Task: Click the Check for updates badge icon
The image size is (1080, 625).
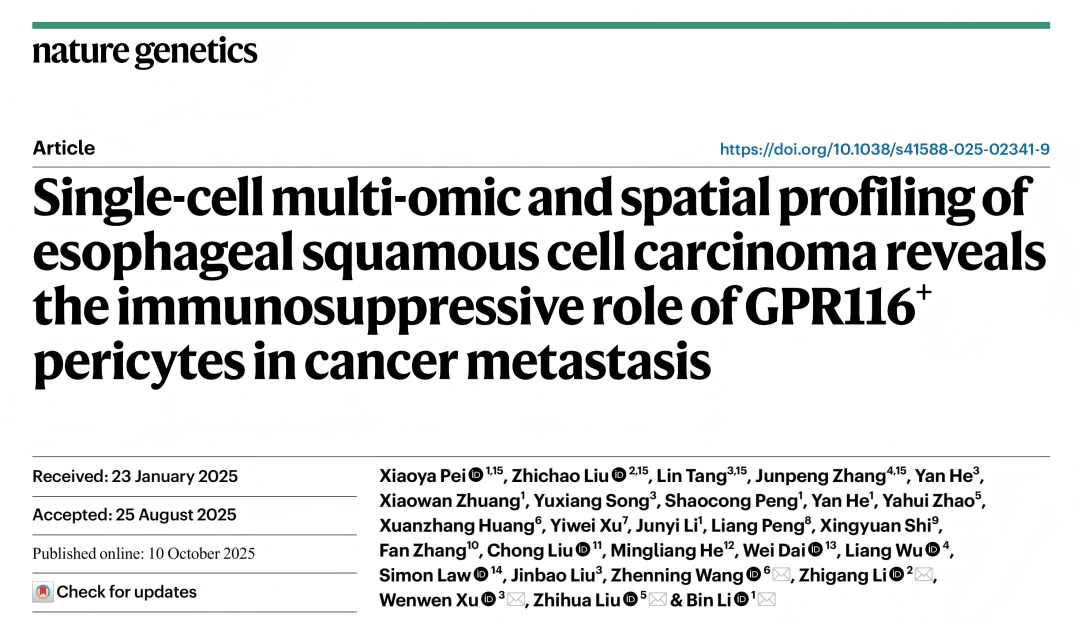Action: coord(43,592)
